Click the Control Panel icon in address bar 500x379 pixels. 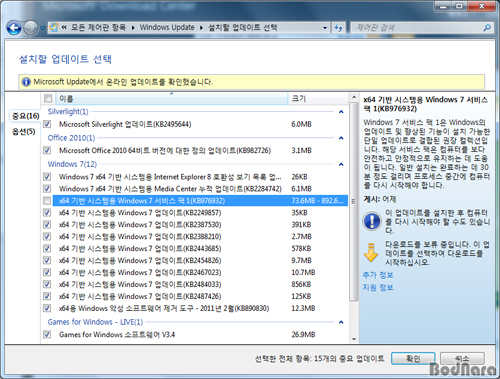(x=53, y=27)
